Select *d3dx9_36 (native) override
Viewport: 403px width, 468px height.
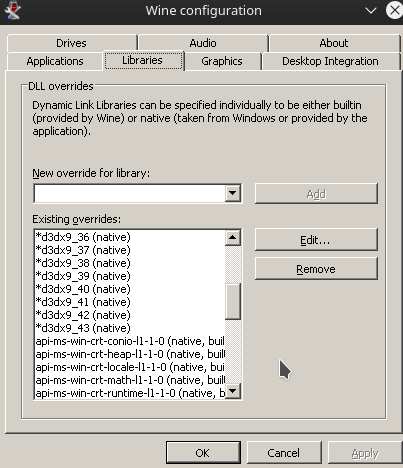click(130, 237)
